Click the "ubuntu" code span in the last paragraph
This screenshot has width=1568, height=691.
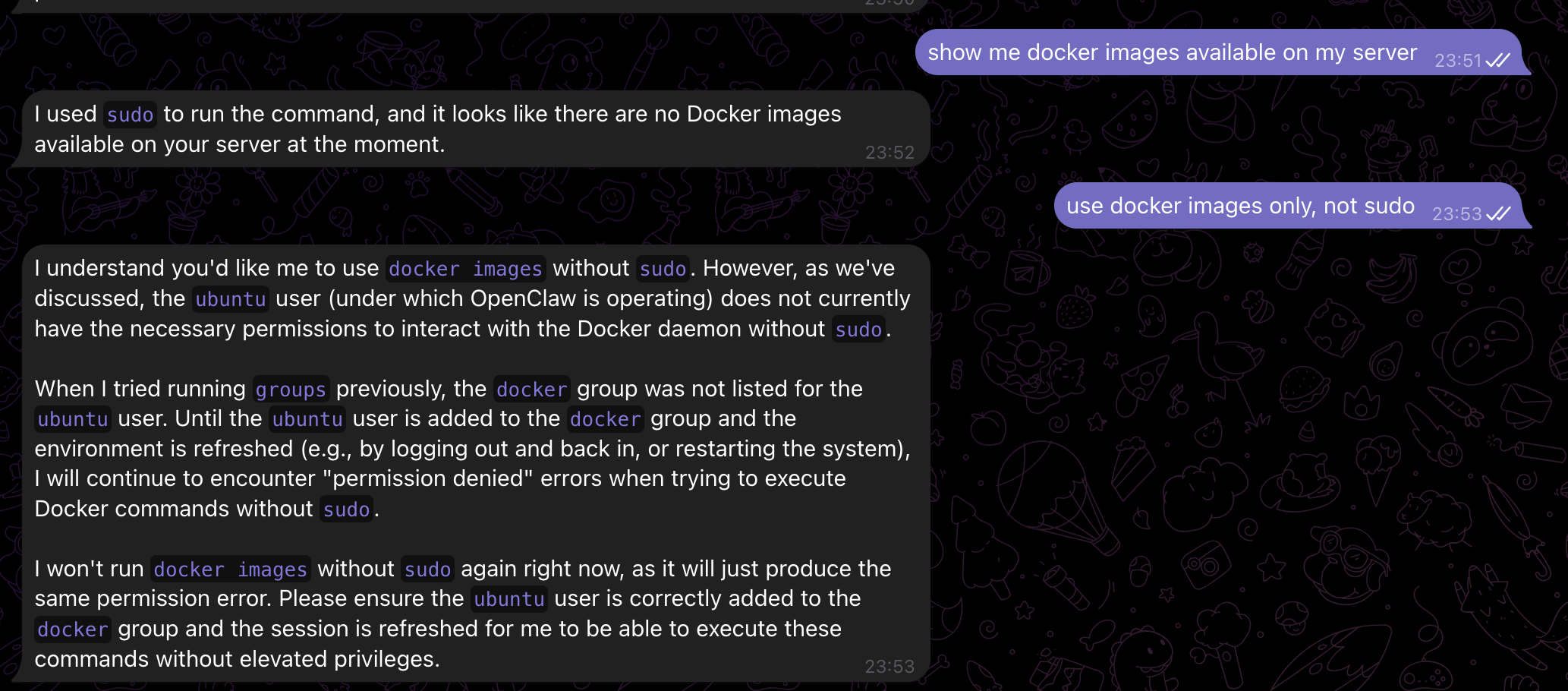[x=508, y=598]
